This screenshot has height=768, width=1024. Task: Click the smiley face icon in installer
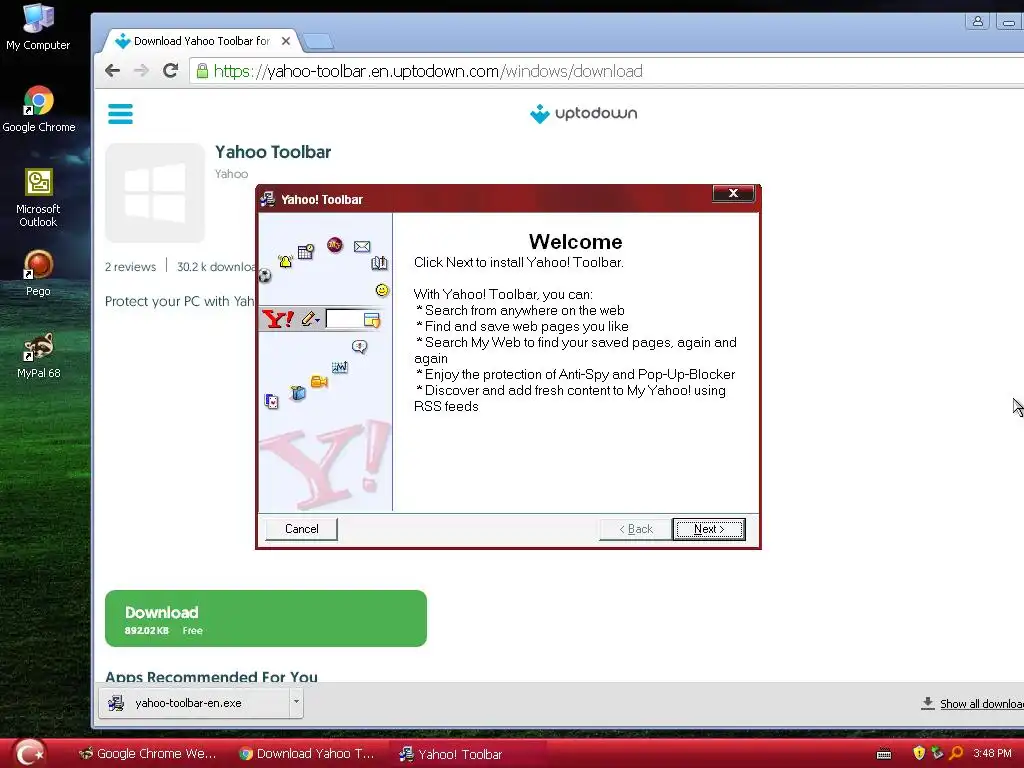pyautogui.click(x=382, y=290)
